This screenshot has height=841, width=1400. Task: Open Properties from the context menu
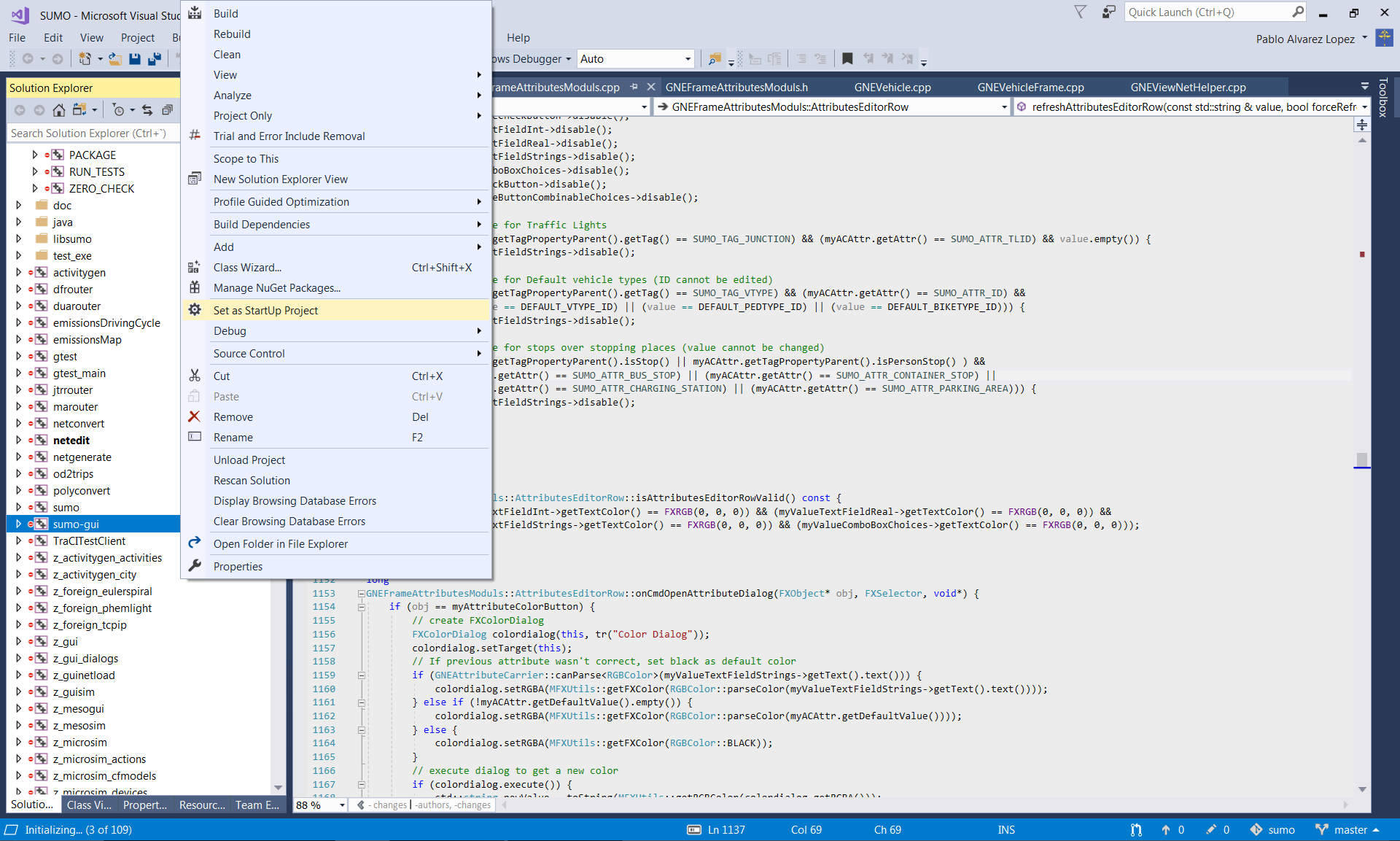coord(336,566)
